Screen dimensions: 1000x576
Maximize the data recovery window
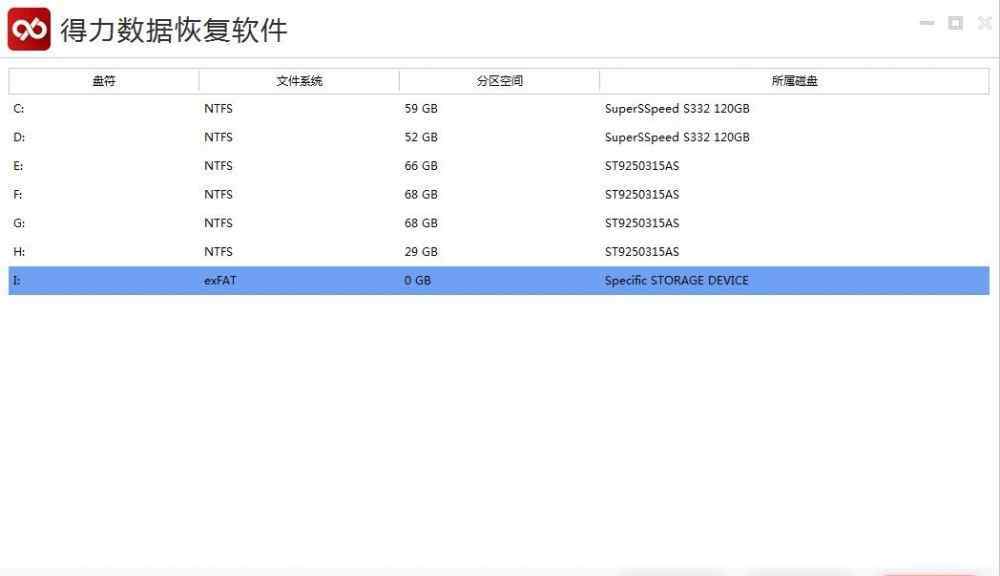(955, 23)
